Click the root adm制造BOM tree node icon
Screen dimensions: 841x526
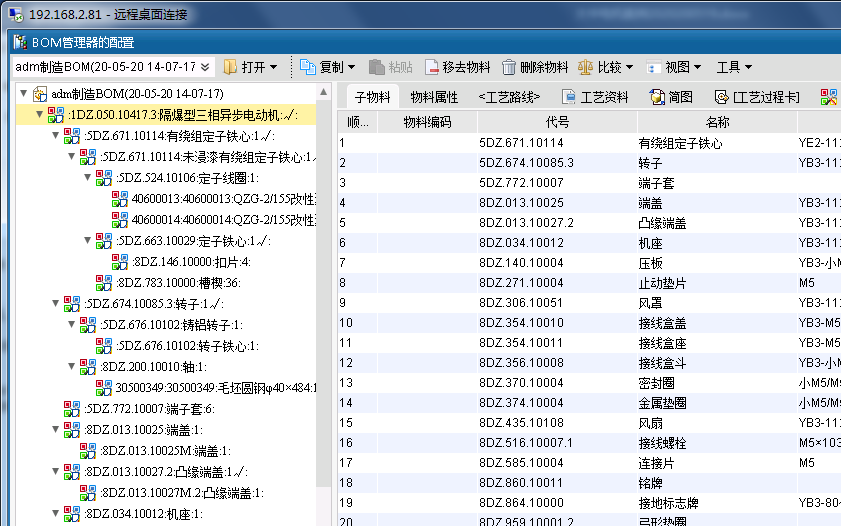(x=40, y=94)
